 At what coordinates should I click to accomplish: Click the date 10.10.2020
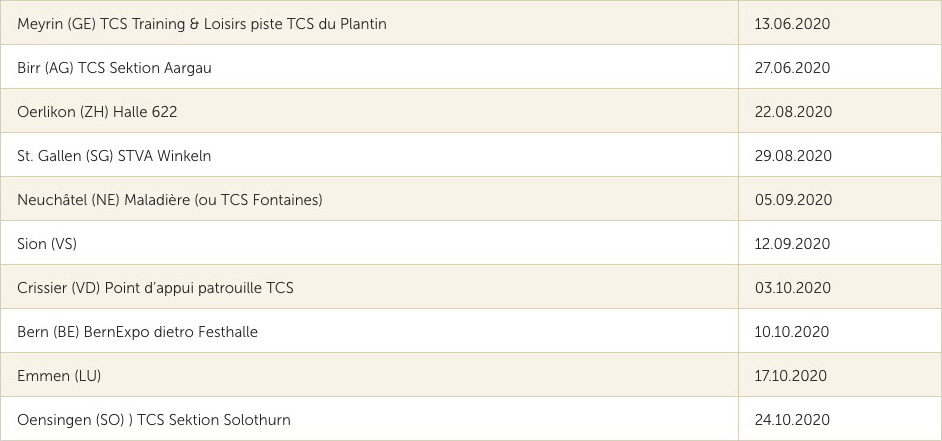click(793, 332)
